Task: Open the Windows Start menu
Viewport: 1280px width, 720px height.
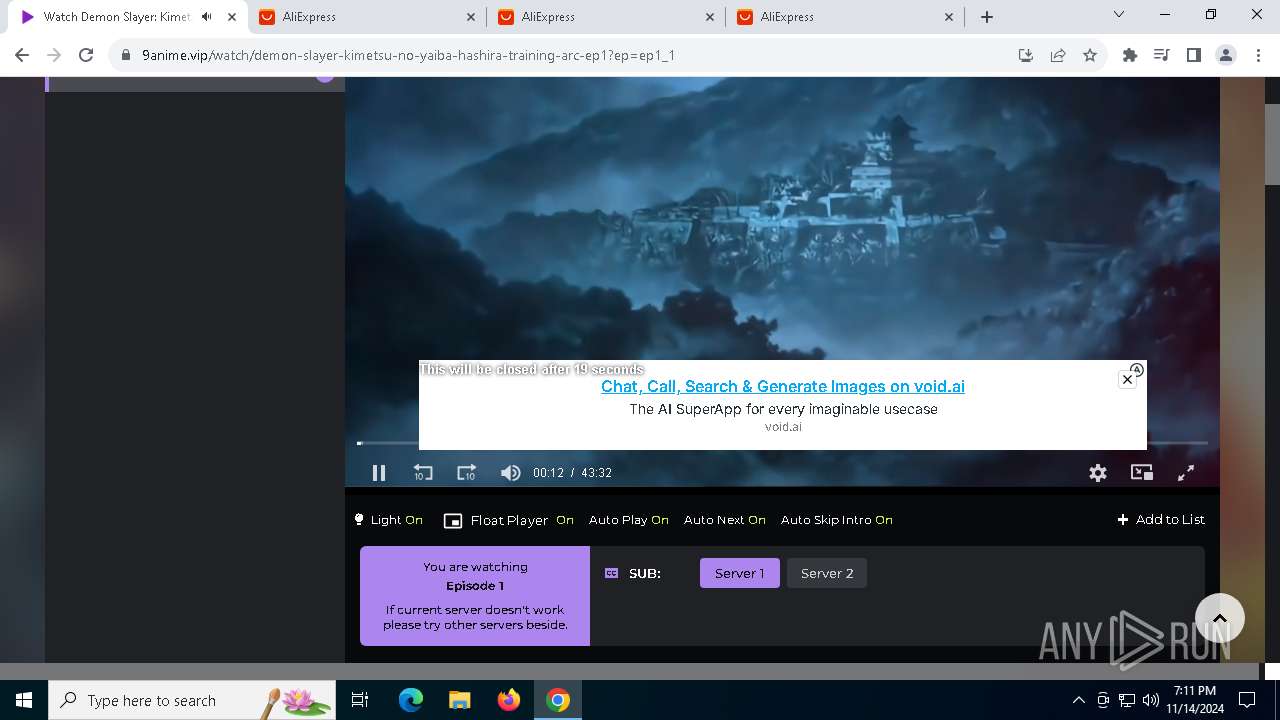Action: coord(24,700)
